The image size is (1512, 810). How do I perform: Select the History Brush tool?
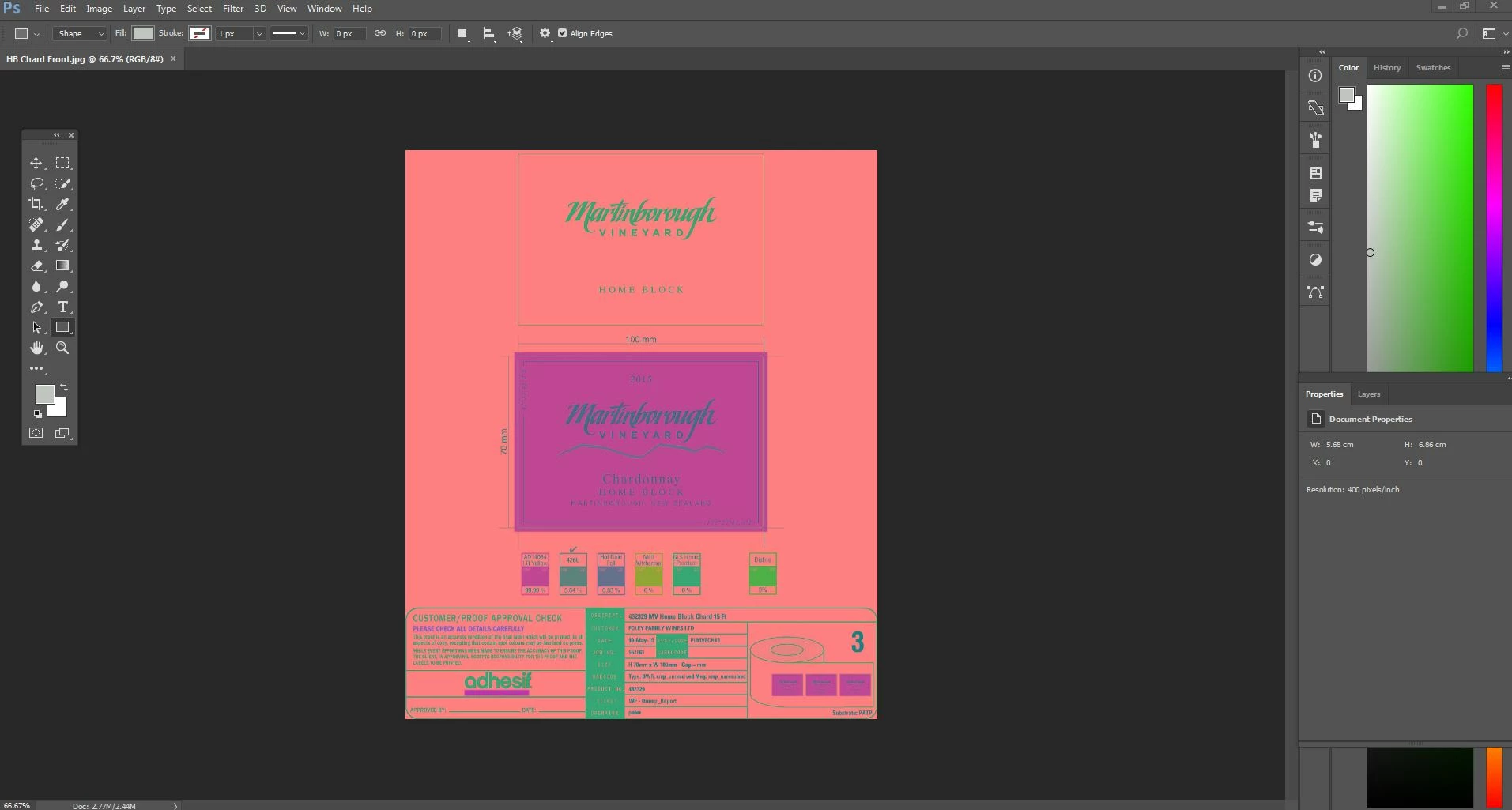62,245
